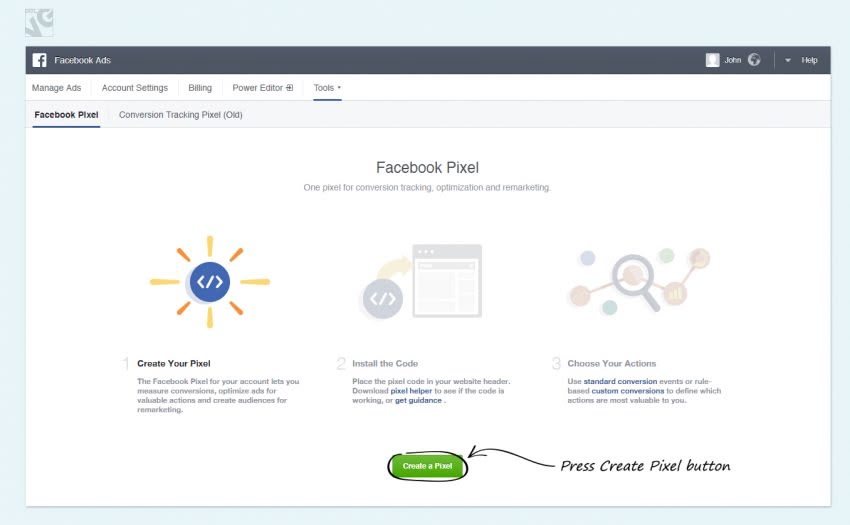Image resolution: width=850 pixels, height=525 pixels.
Task: Click the magnifying glass analytics illustration
Action: click(639, 281)
